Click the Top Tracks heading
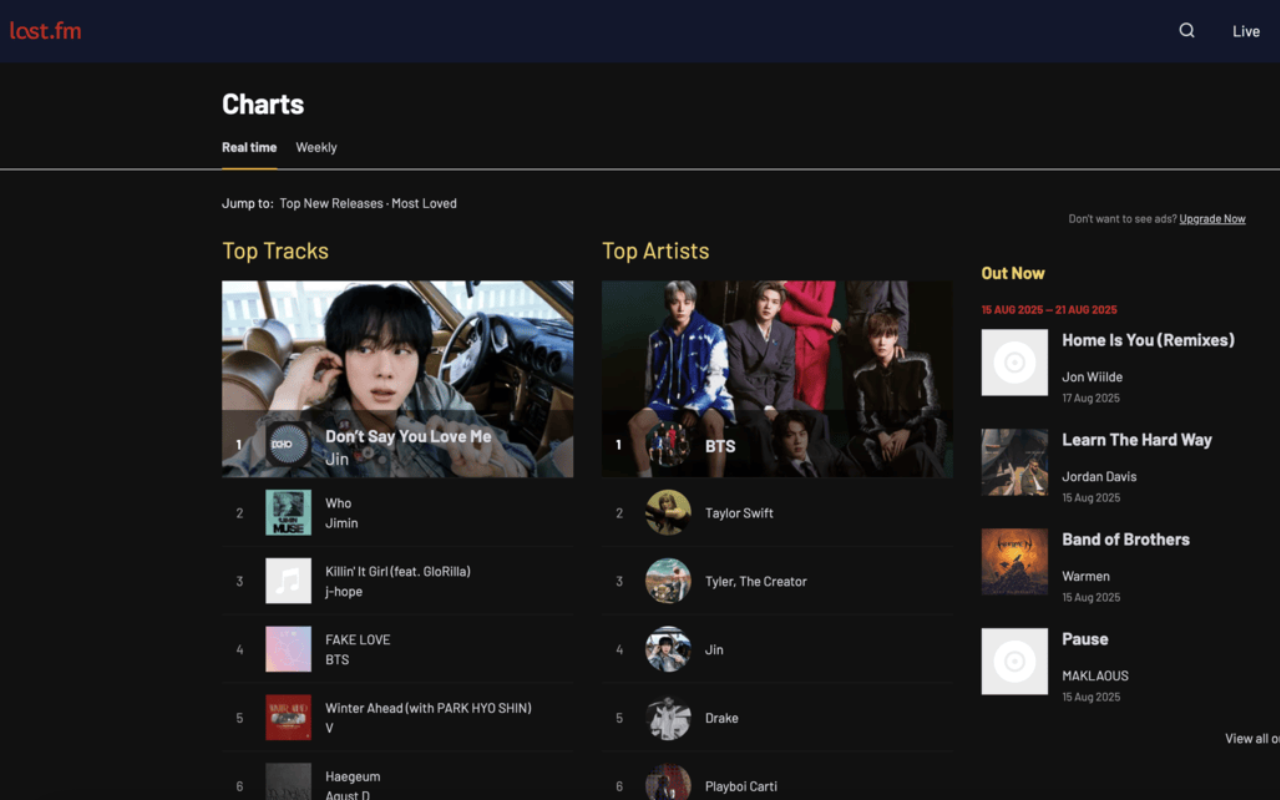The image size is (1280, 800). point(275,251)
